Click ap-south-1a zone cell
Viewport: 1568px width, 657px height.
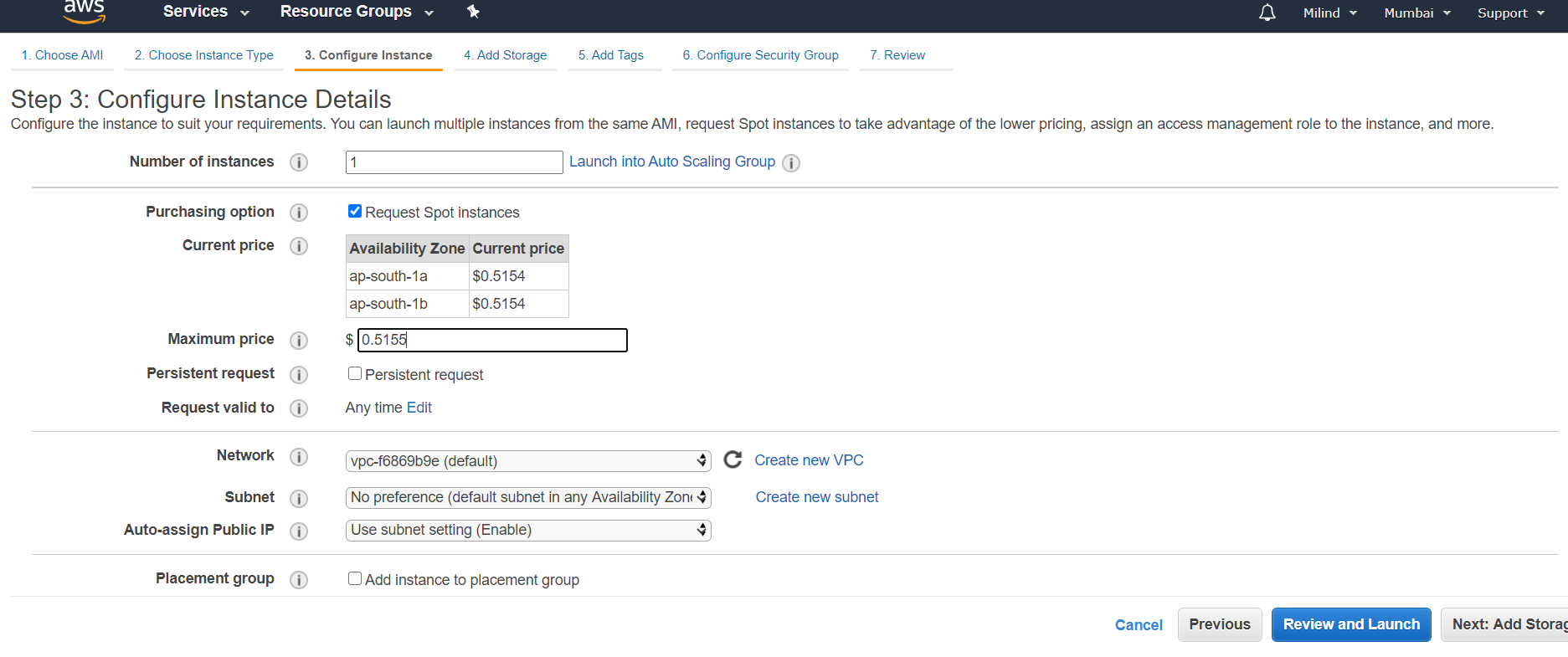tap(407, 276)
